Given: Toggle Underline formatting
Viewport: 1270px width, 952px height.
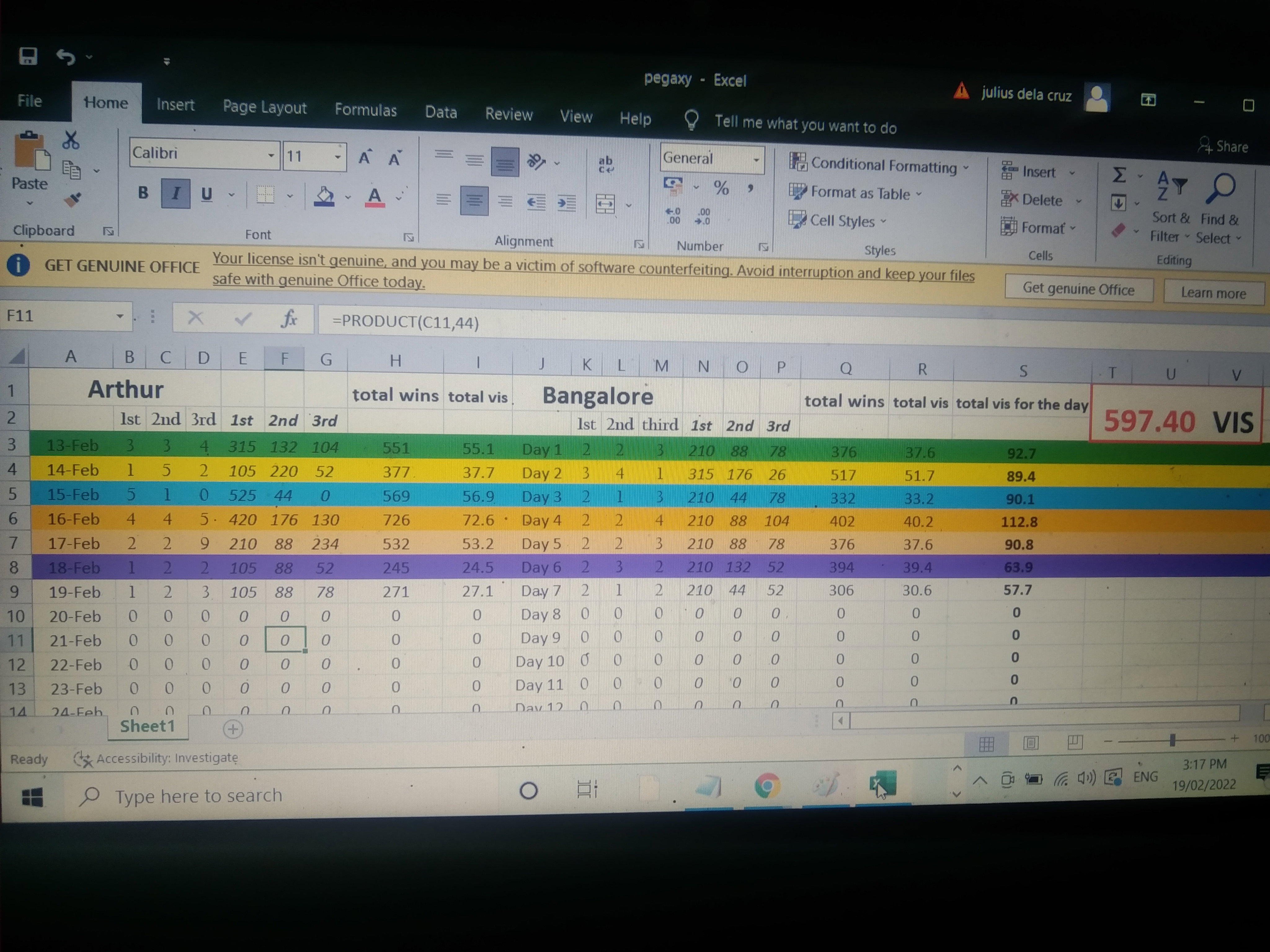Looking at the screenshot, I should [207, 194].
